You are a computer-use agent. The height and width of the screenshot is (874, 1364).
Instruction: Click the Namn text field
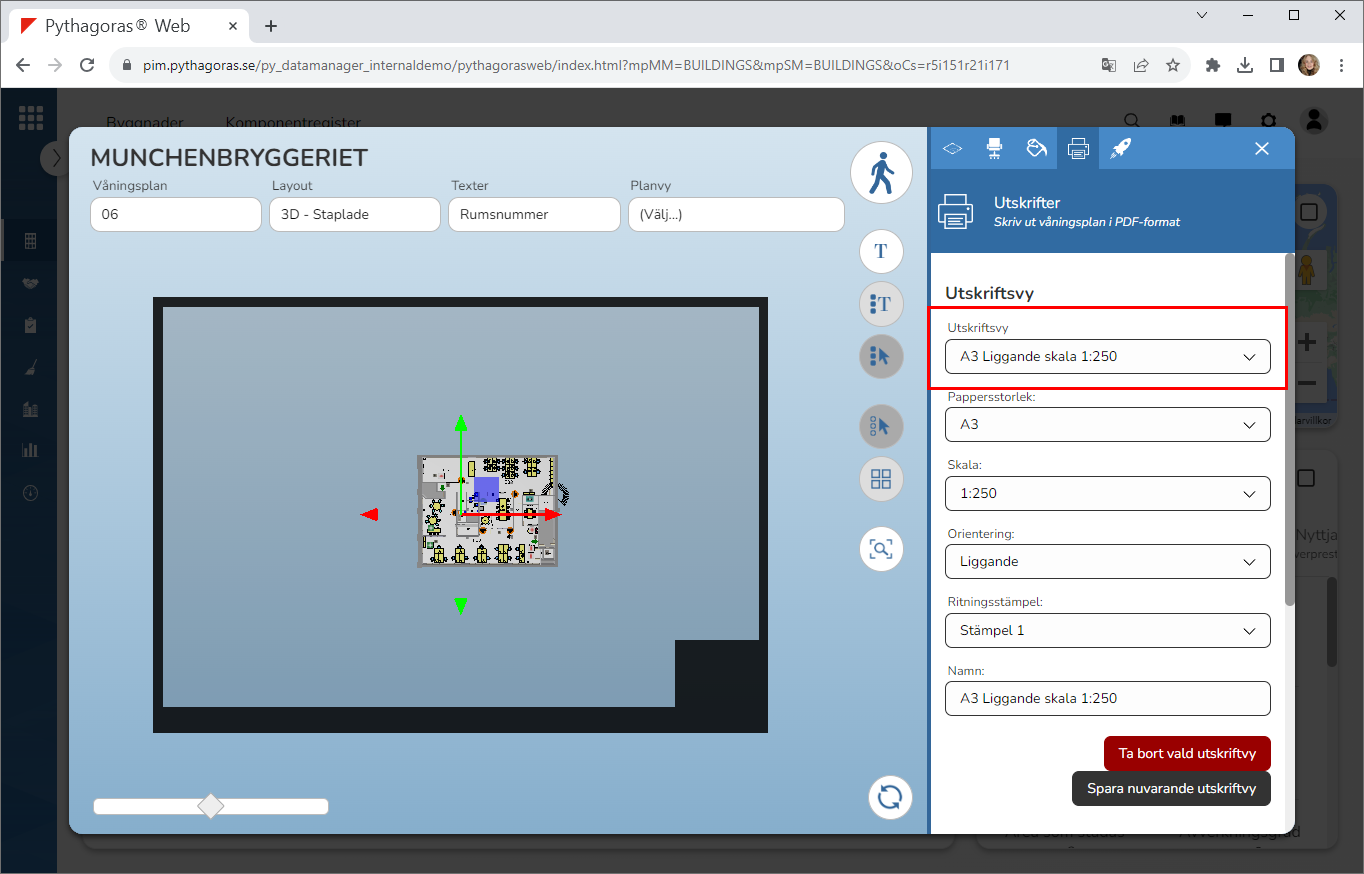[x=1107, y=698]
